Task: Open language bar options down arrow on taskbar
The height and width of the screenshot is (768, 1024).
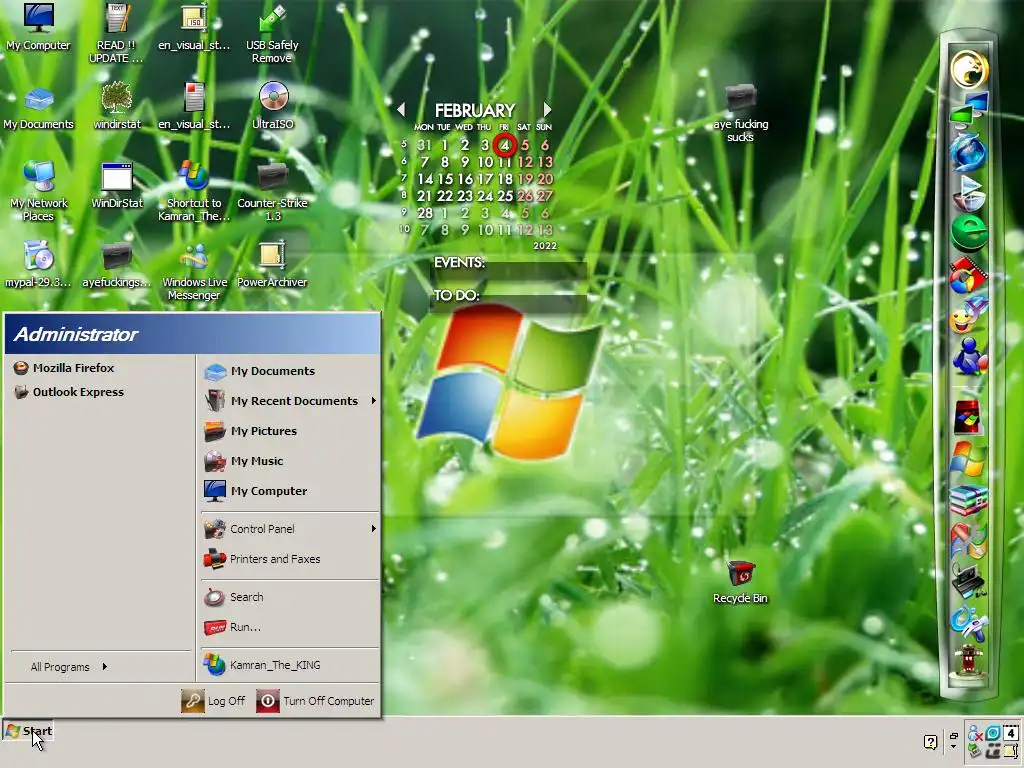Action: pos(953,746)
